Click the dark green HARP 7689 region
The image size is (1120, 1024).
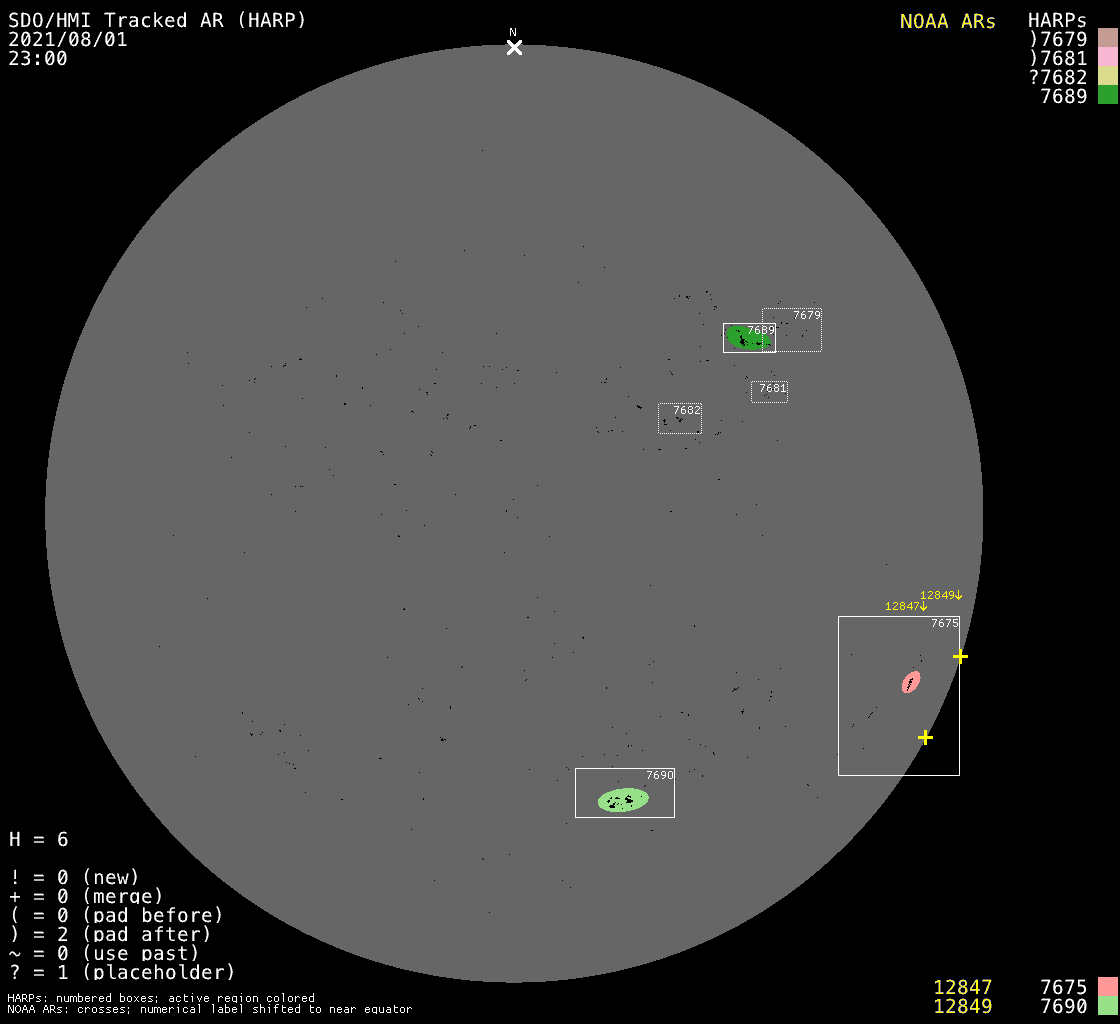[748, 337]
